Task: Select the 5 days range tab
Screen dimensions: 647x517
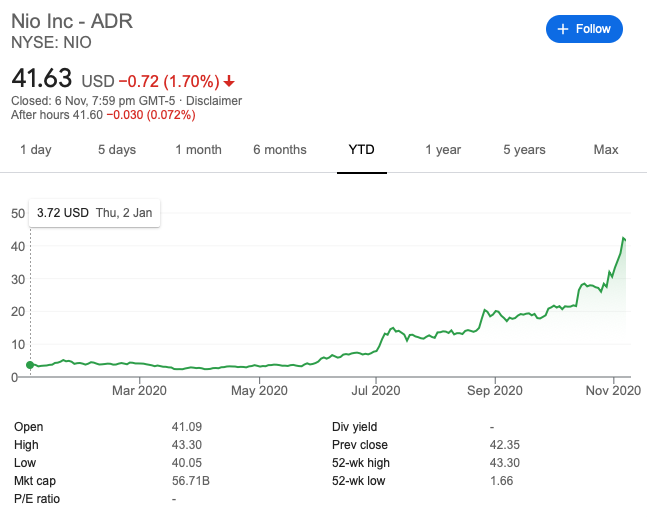Action: click(x=117, y=149)
